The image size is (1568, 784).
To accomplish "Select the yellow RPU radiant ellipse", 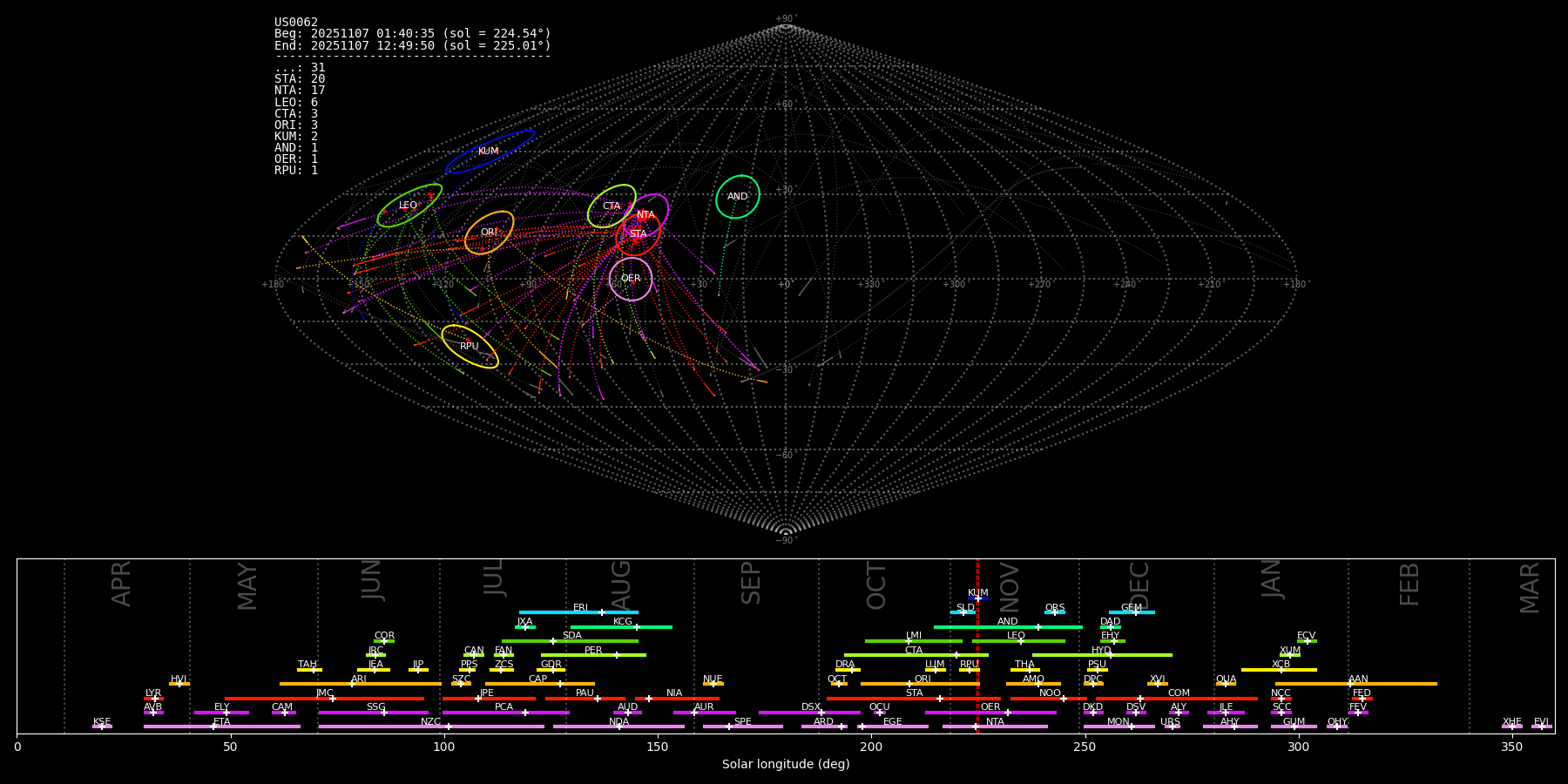I will (x=470, y=347).
